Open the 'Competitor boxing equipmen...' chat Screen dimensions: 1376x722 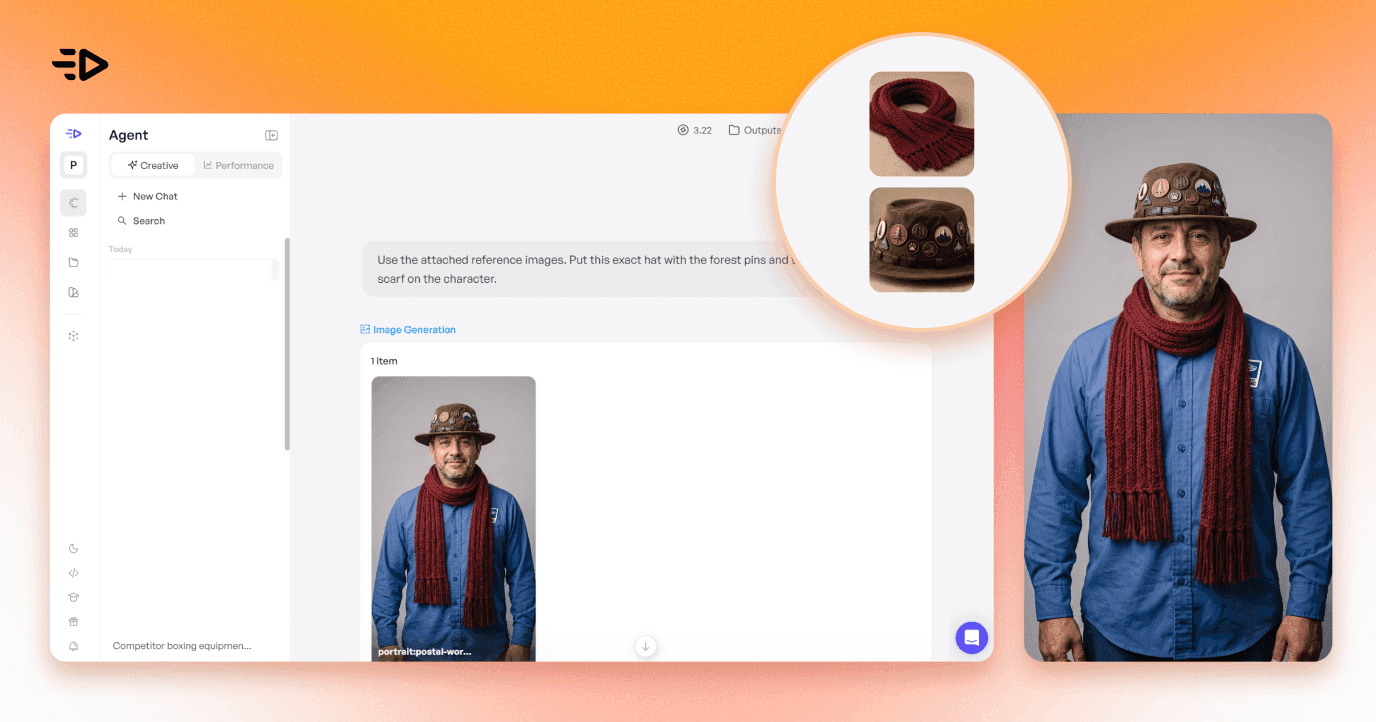(182, 646)
